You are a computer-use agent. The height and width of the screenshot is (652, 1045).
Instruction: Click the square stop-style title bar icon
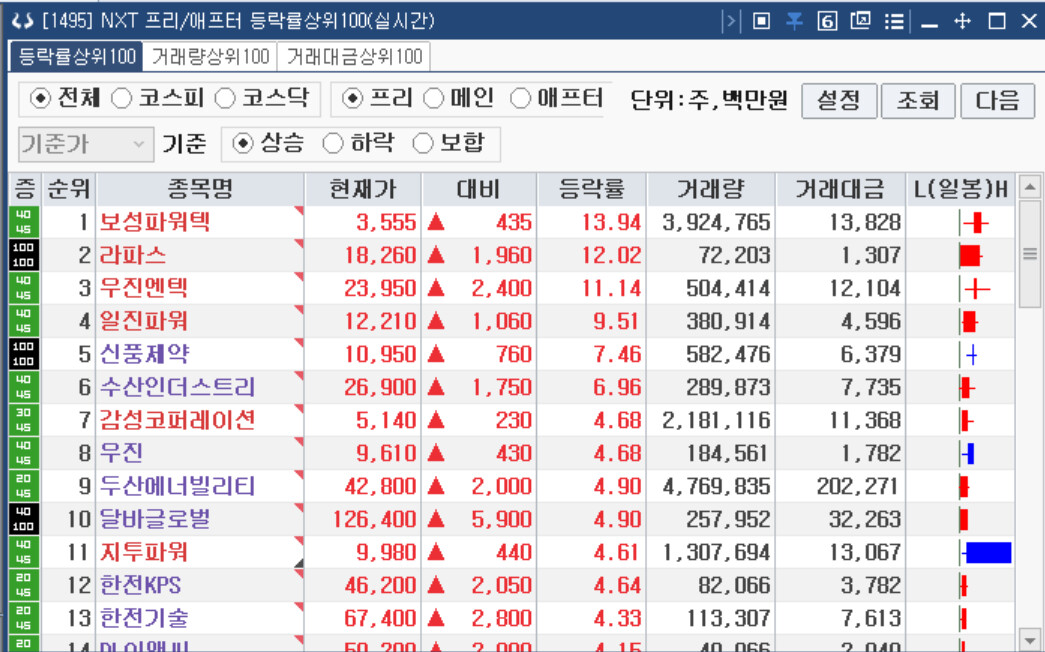761,21
